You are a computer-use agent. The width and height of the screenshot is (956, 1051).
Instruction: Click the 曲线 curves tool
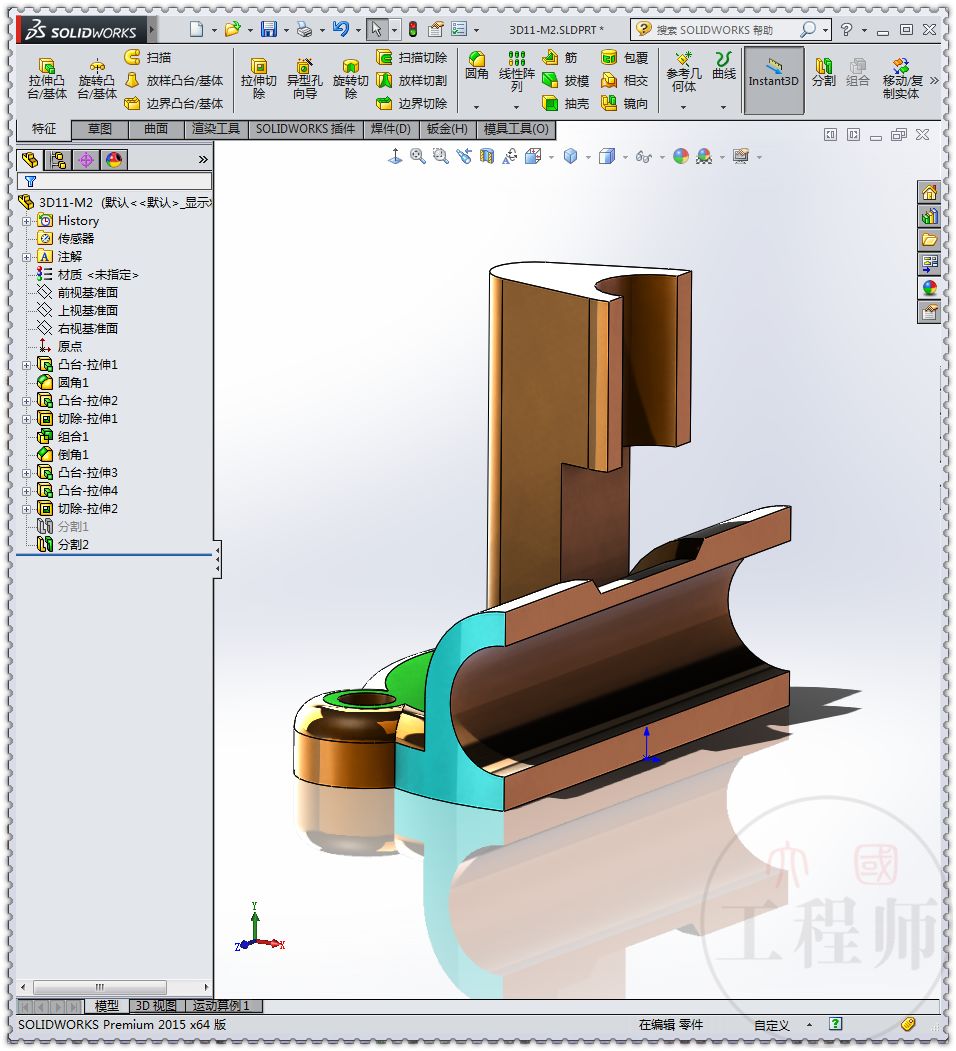[723, 66]
